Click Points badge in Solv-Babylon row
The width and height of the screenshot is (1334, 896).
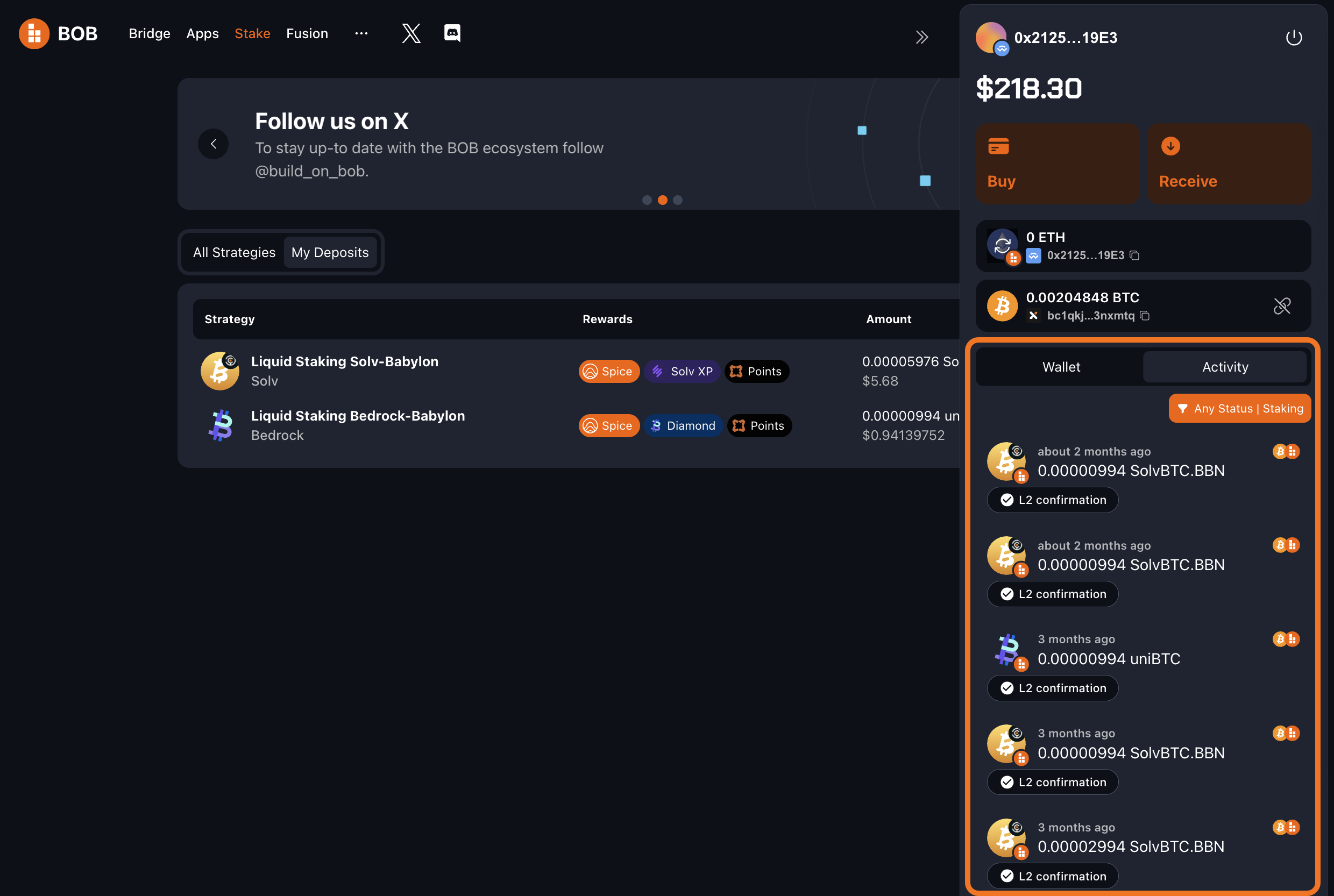coord(757,372)
